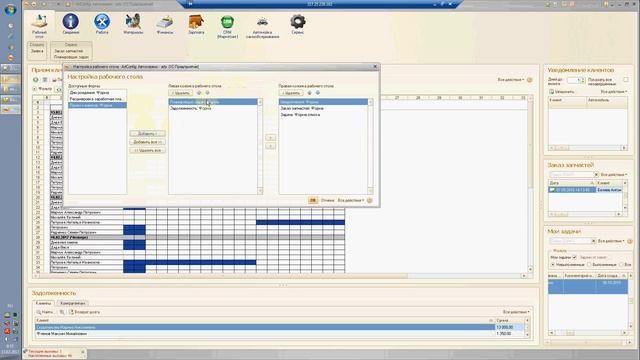Switch to the Клиенты tab
Screen dimensions: 640x360
click(43, 303)
